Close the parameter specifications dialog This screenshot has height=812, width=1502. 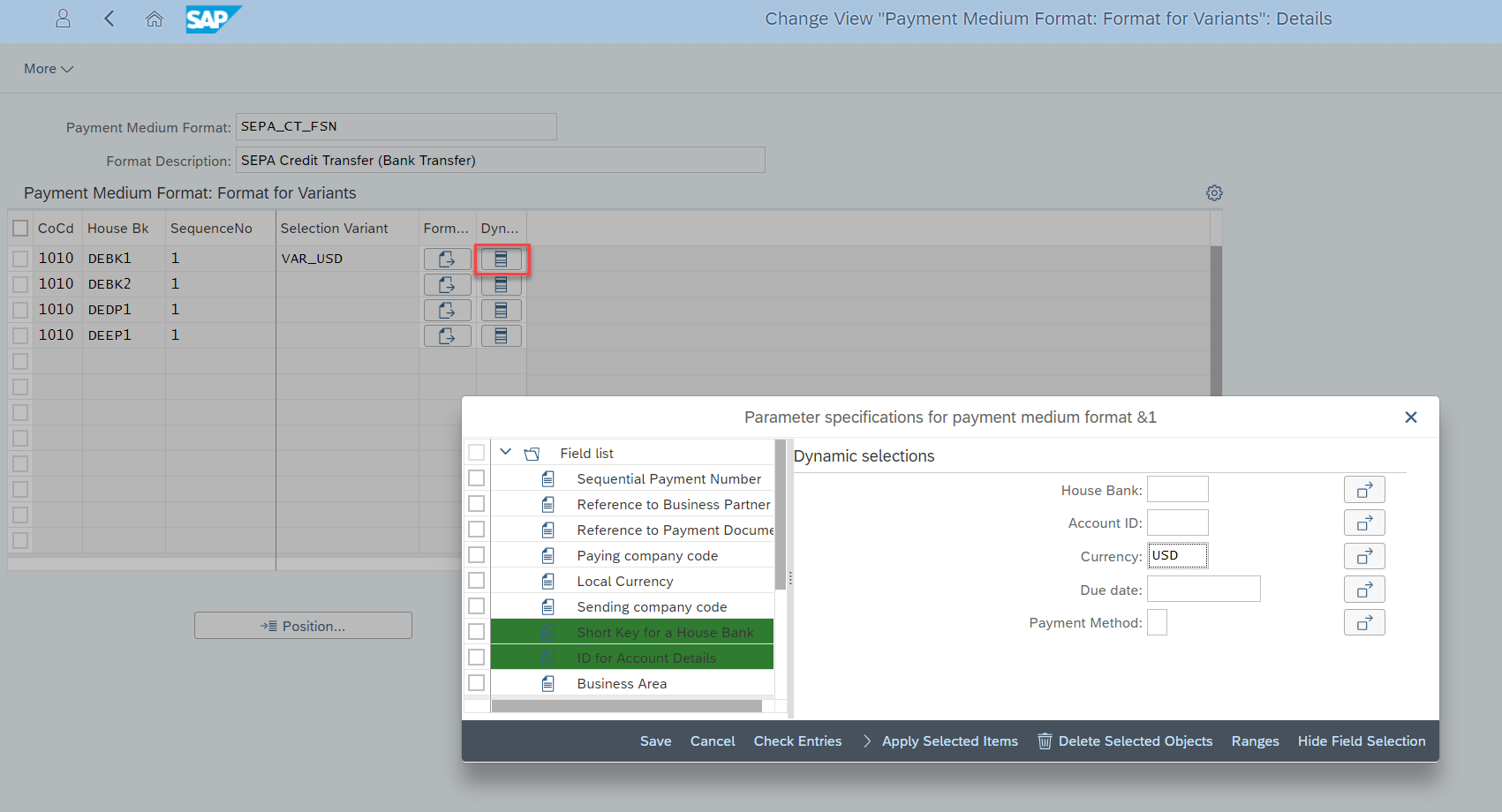click(x=1411, y=417)
